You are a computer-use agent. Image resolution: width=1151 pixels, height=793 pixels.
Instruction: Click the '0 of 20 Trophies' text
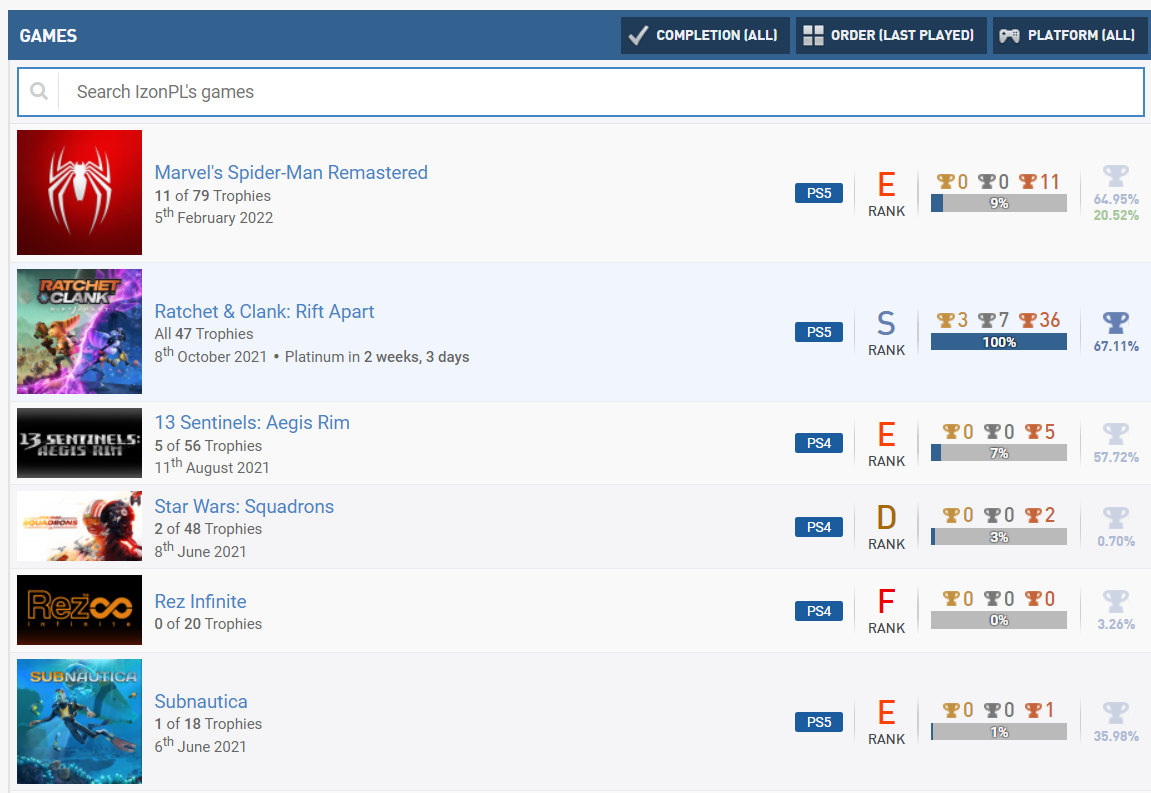tap(208, 624)
